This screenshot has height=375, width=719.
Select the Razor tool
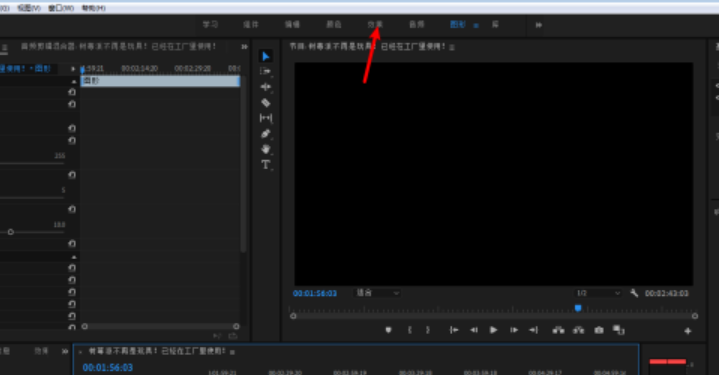pos(265,103)
